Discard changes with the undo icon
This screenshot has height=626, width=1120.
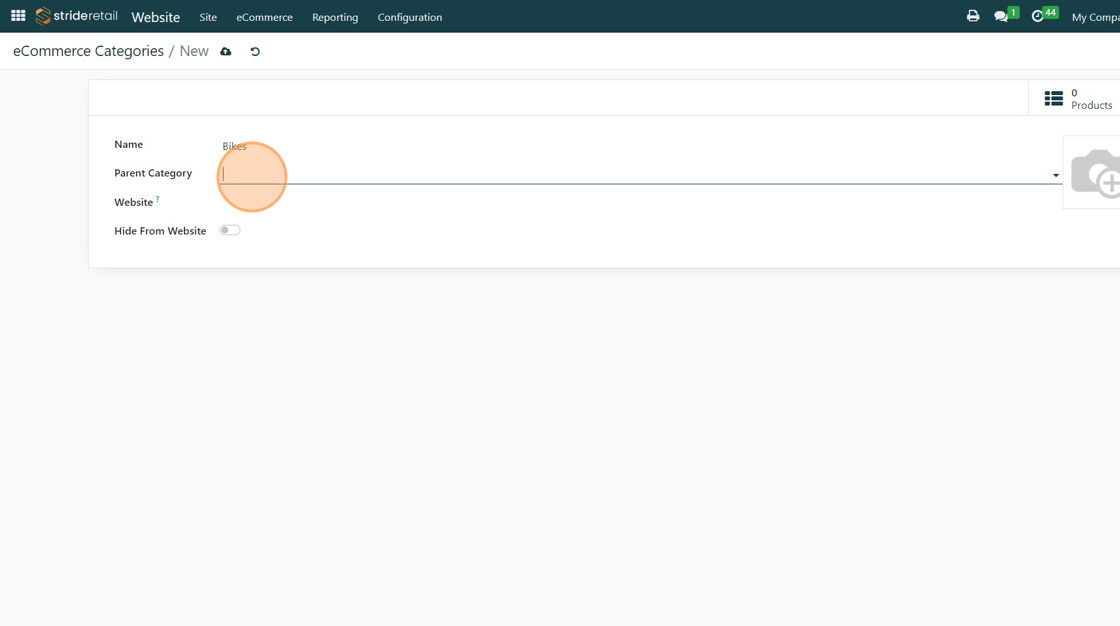[x=255, y=51]
